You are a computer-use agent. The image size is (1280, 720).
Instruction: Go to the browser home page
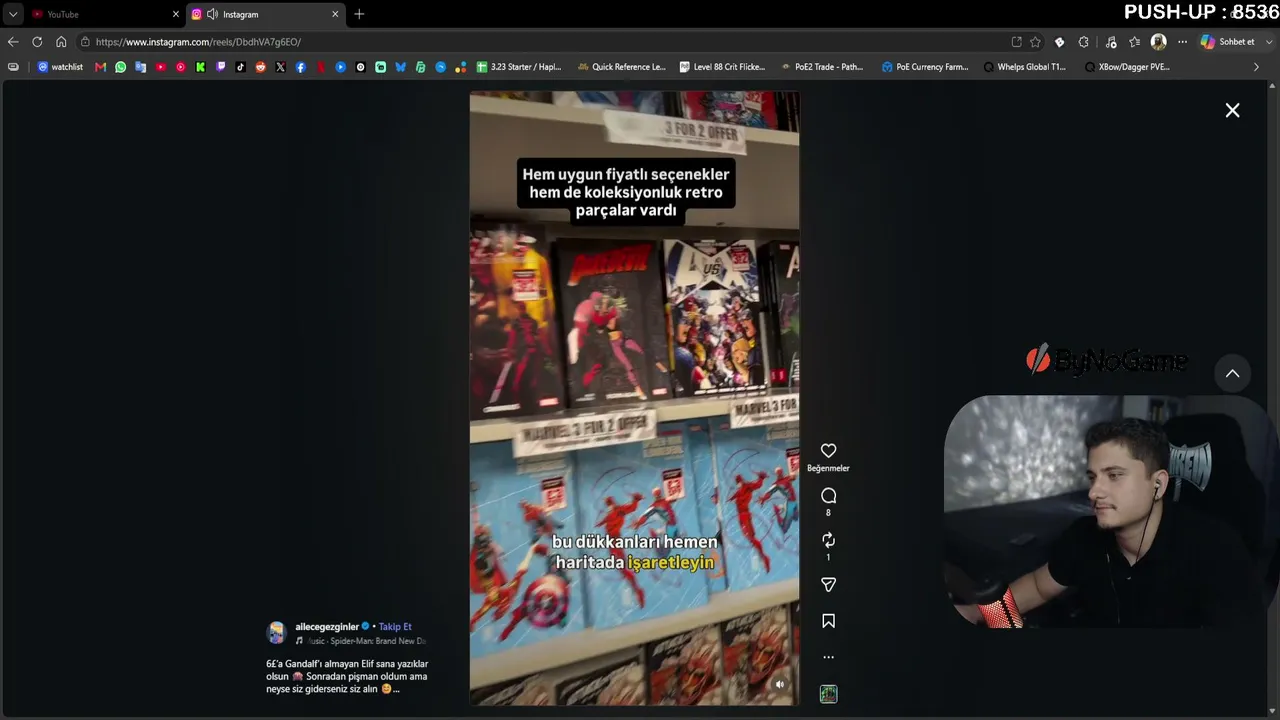tap(61, 42)
